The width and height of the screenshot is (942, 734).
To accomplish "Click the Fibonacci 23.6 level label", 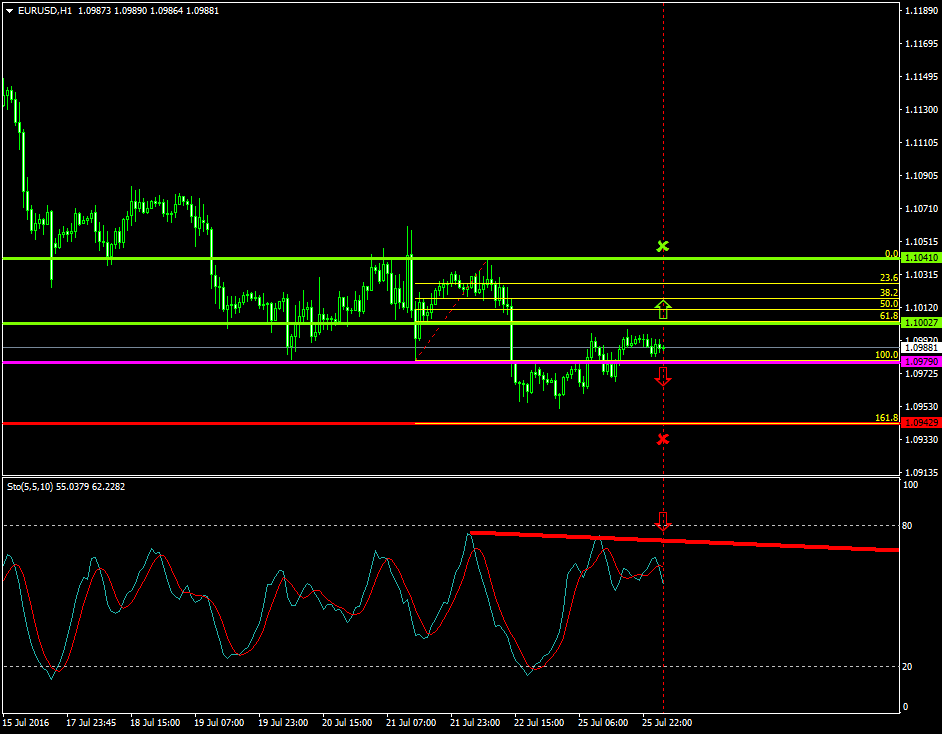I will [888, 278].
